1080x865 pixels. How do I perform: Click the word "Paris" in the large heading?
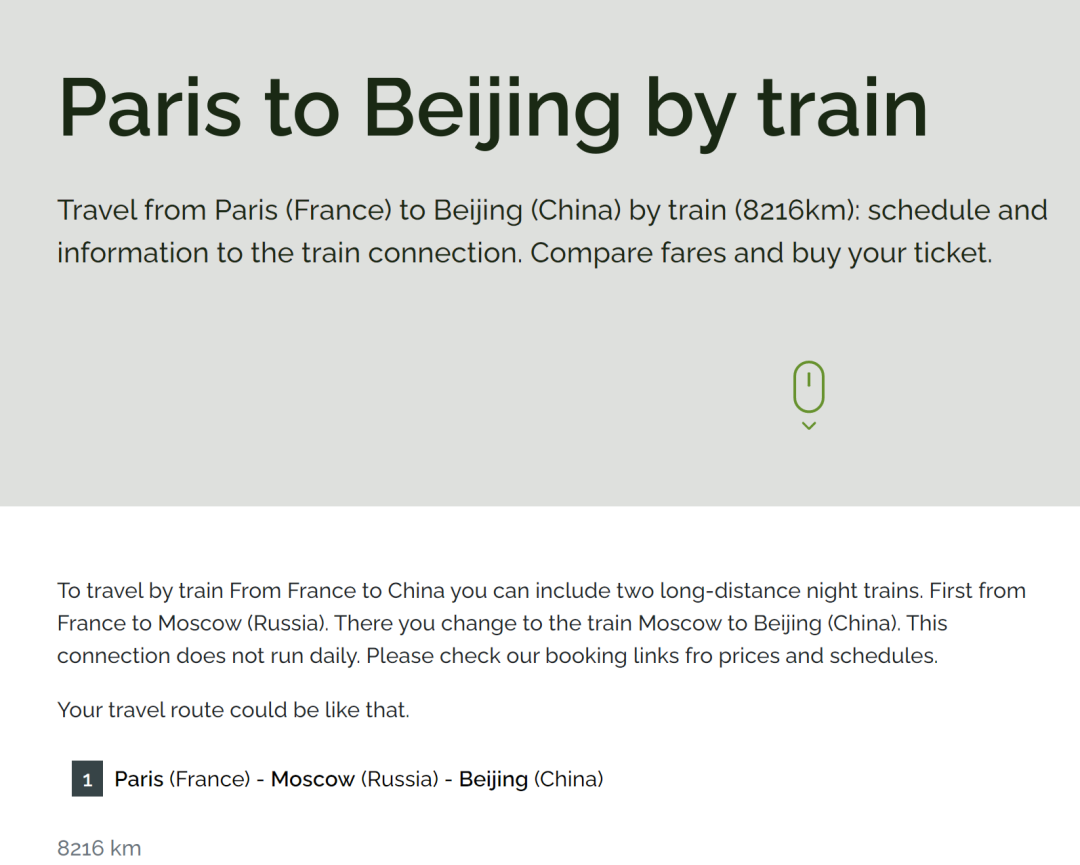(x=150, y=106)
